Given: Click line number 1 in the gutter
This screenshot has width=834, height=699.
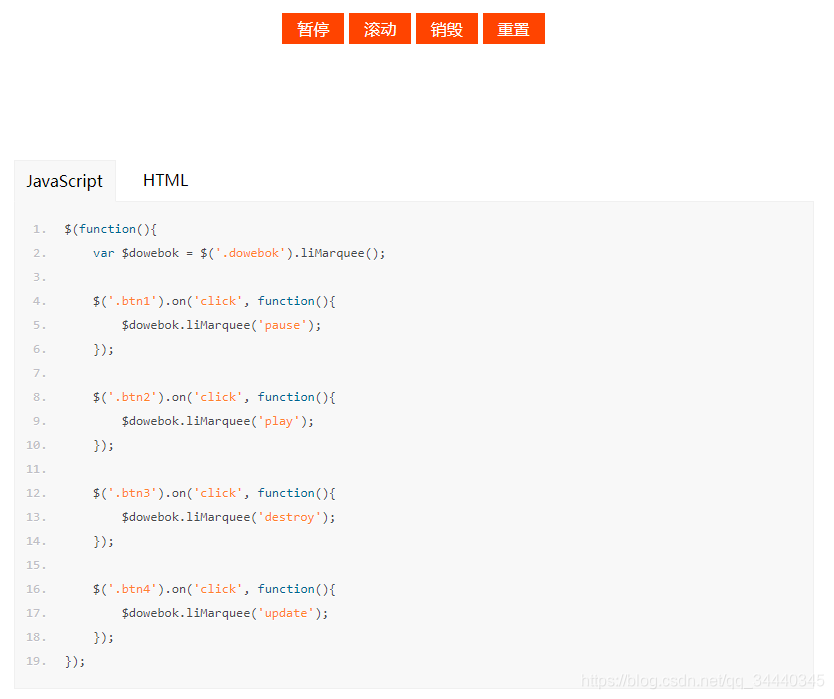Looking at the screenshot, I should tap(38, 229).
